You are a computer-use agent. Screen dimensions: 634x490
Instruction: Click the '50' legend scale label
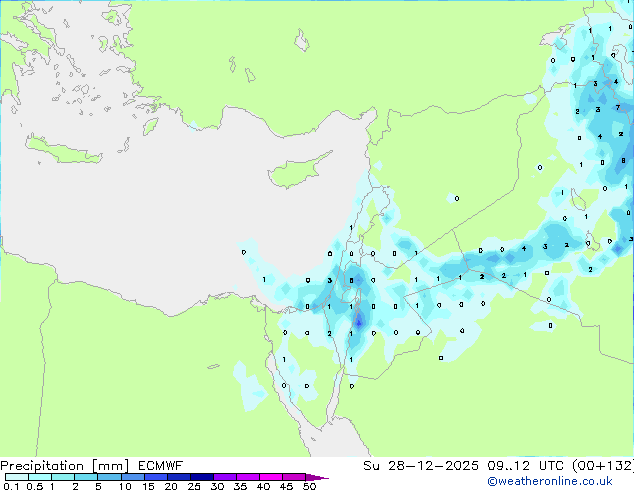click(x=309, y=486)
